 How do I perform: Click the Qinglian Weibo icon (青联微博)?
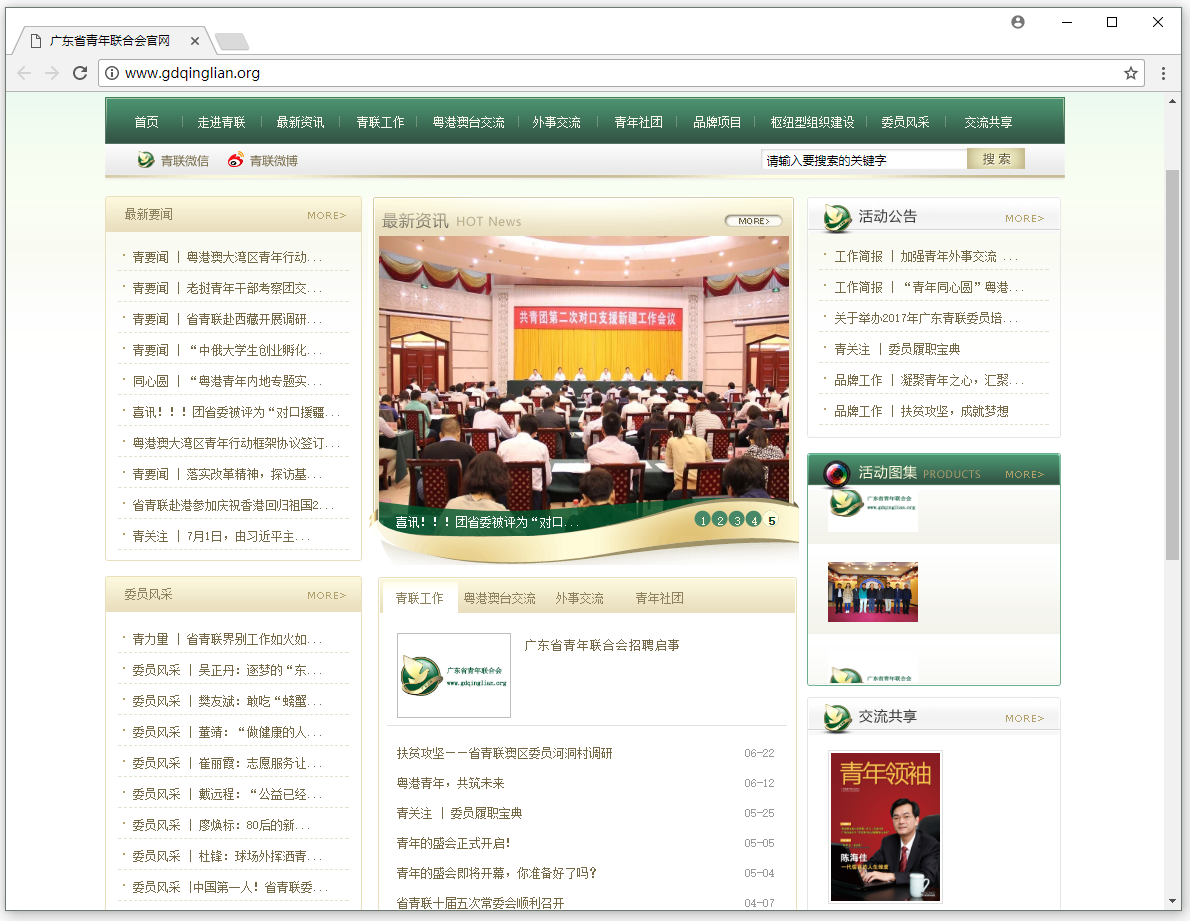pyautogui.click(x=236, y=160)
